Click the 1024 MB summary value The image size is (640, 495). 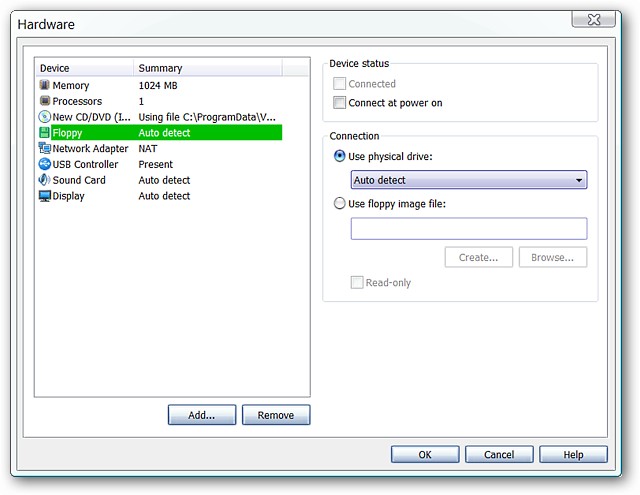pyautogui.click(x=158, y=85)
